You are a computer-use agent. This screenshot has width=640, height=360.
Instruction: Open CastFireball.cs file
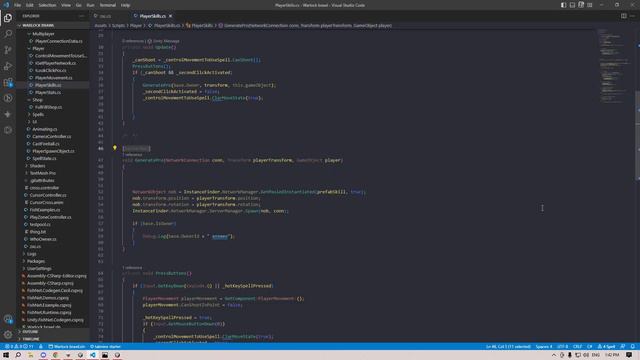pos(46,144)
